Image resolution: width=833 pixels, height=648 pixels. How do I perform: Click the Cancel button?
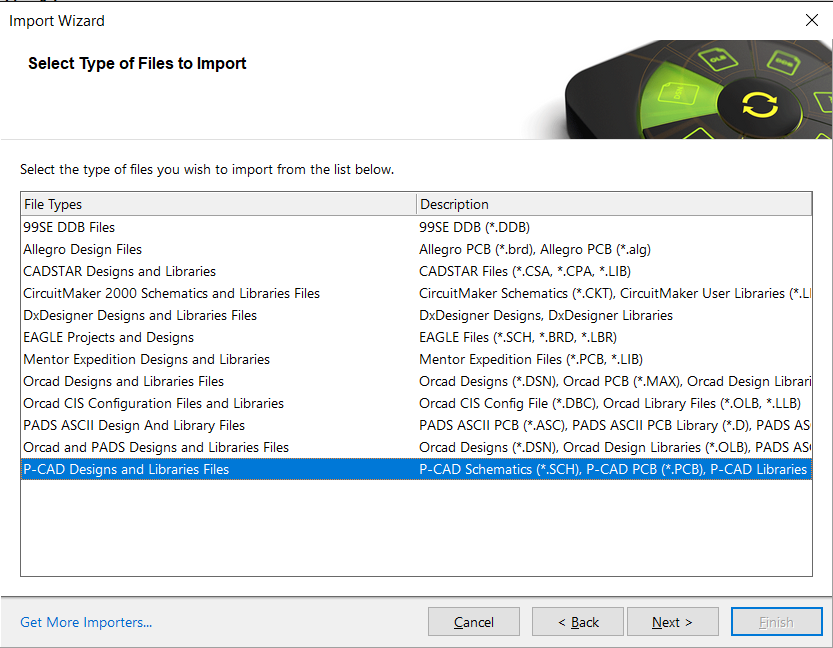point(473,622)
